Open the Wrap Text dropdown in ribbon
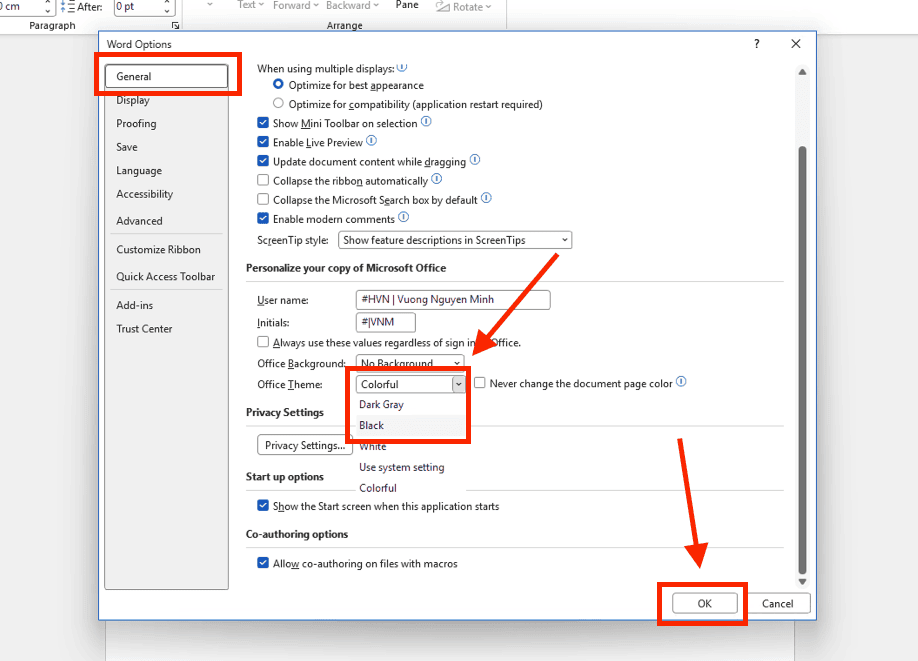 (251, 5)
